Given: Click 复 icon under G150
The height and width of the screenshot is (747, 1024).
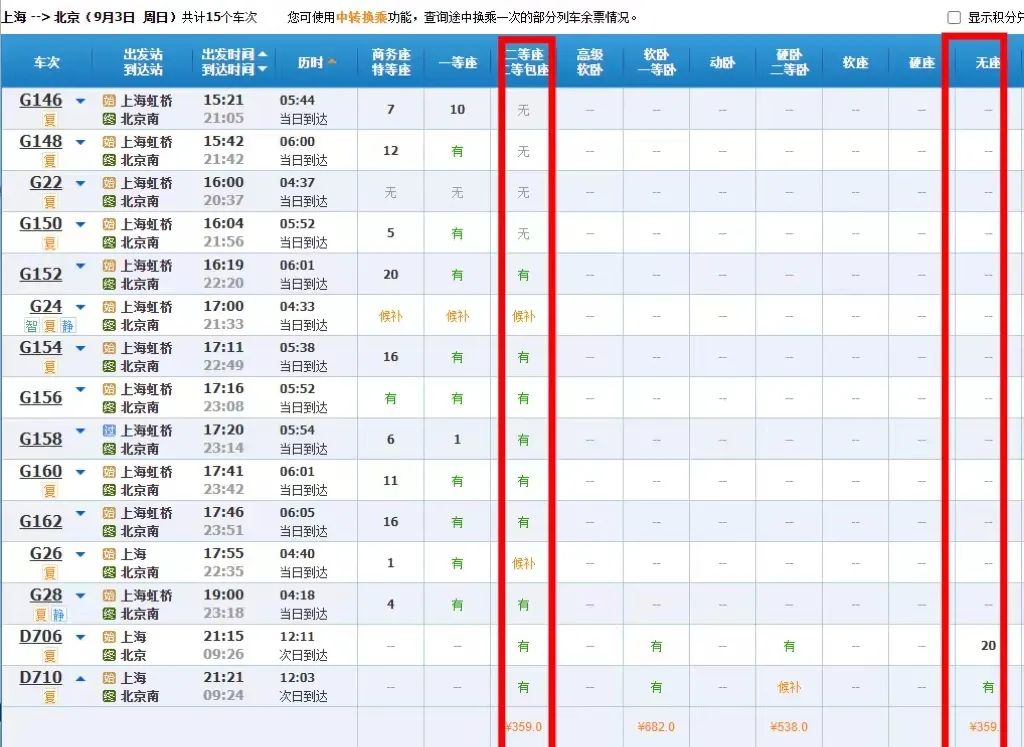Looking at the screenshot, I should coord(50,244).
